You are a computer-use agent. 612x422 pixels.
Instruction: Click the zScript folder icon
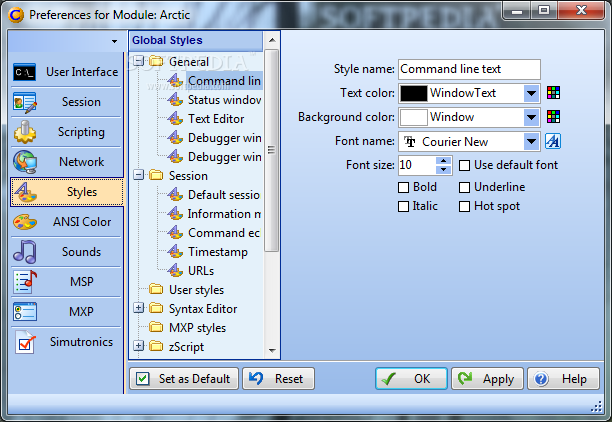(156, 346)
